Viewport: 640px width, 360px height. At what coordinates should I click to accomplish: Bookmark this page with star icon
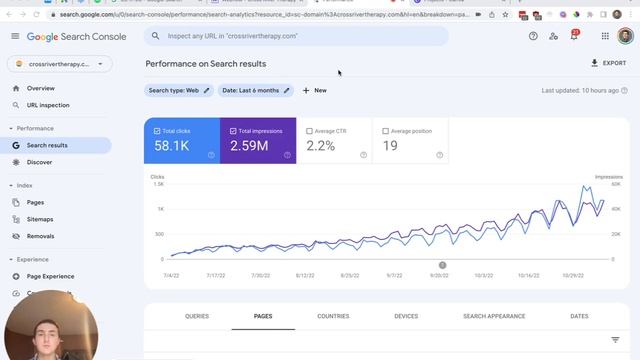pyautogui.click(x=505, y=15)
